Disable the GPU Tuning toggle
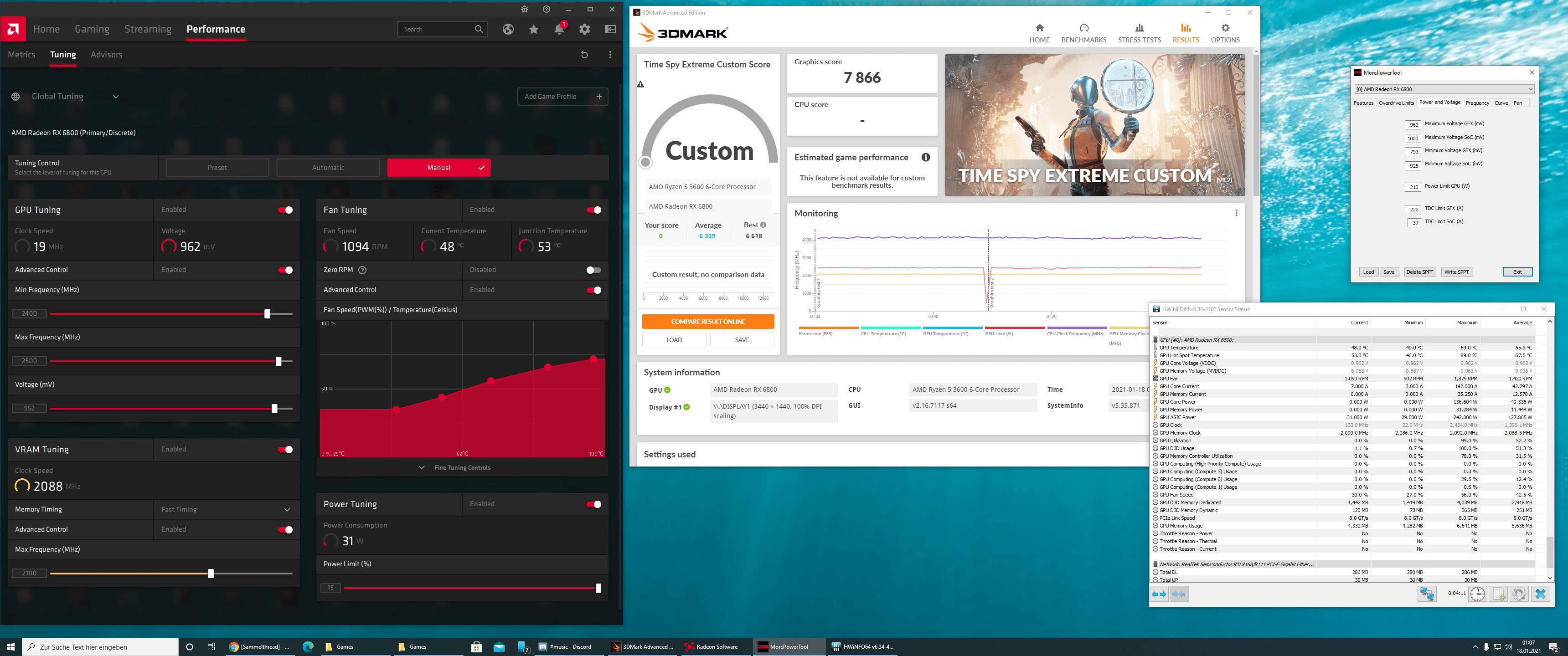Screen dimensions: 1568x656 pyautogui.click(x=285, y=210)
